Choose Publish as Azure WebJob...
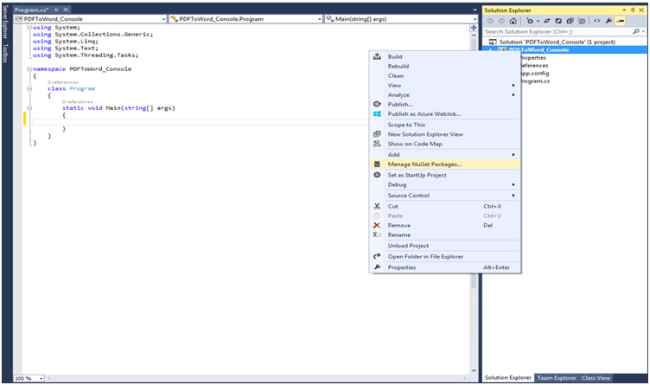 (x=445, y=114)
